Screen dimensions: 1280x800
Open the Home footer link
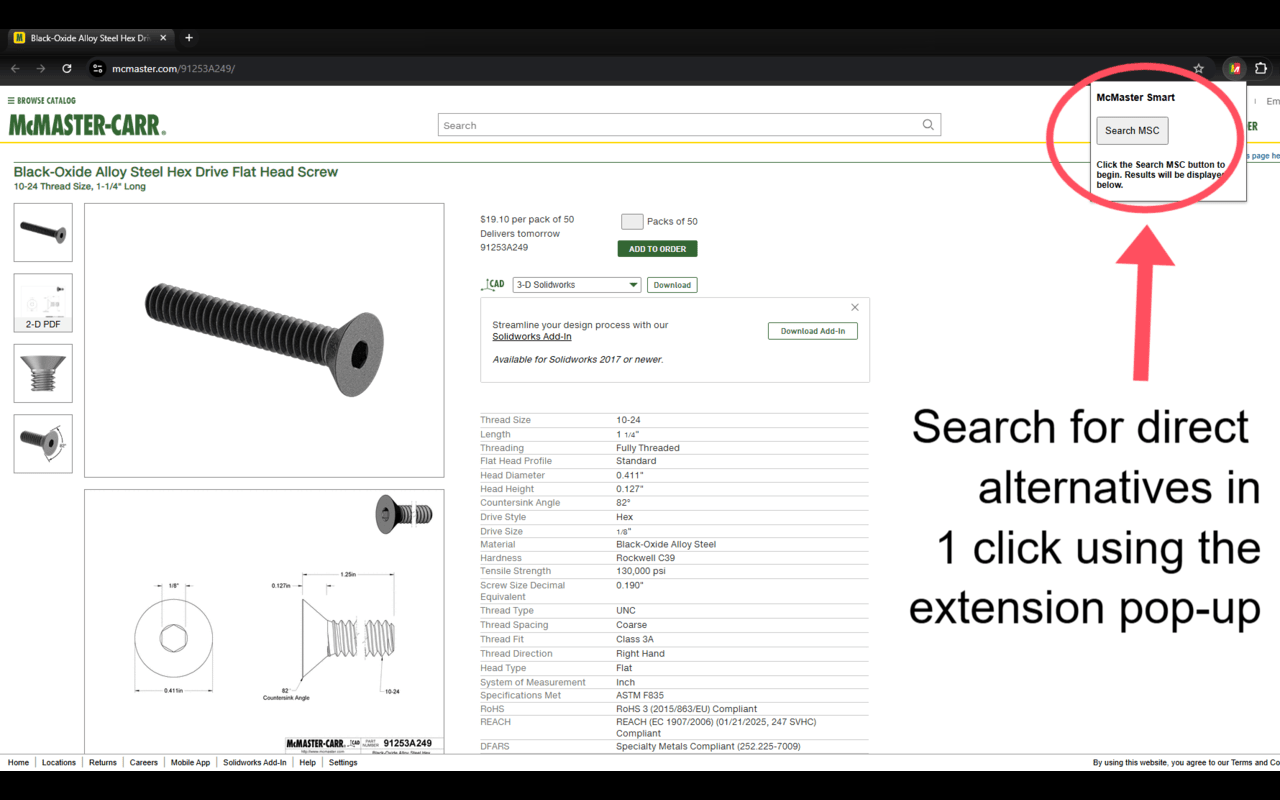[x=18, y=762]
